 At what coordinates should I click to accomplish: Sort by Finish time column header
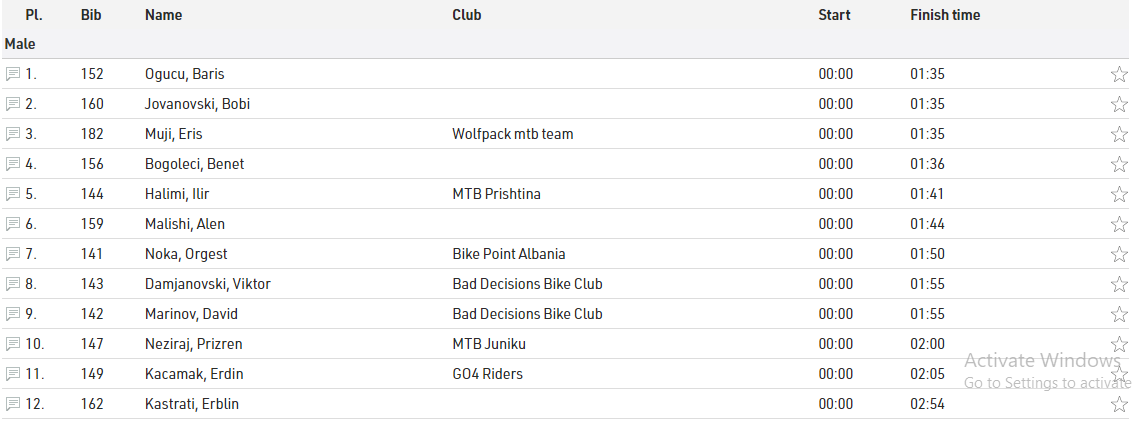(x=944, y=15)
